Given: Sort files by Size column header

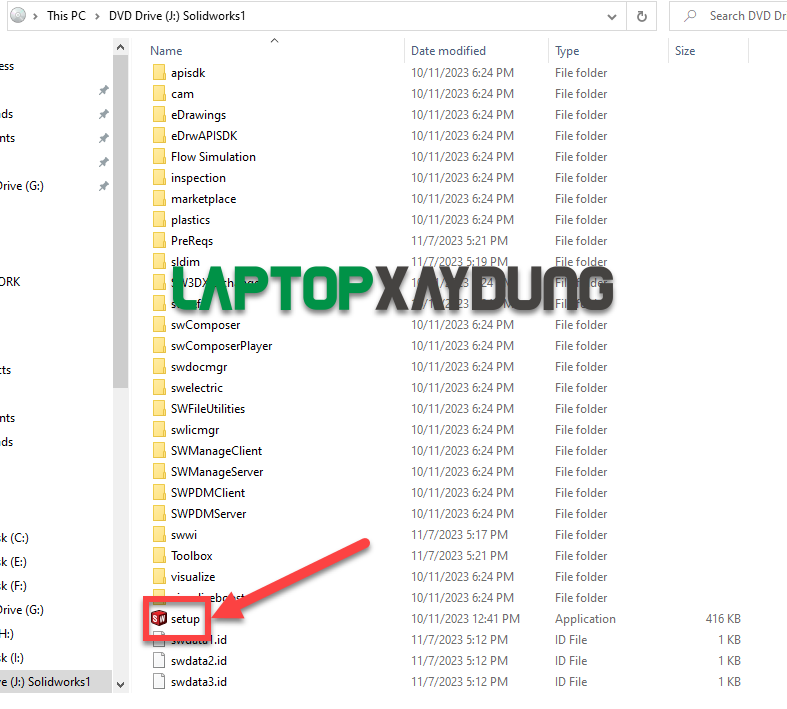Looking at the screenshot, I should pyautogui.click(x=685, y=51).
